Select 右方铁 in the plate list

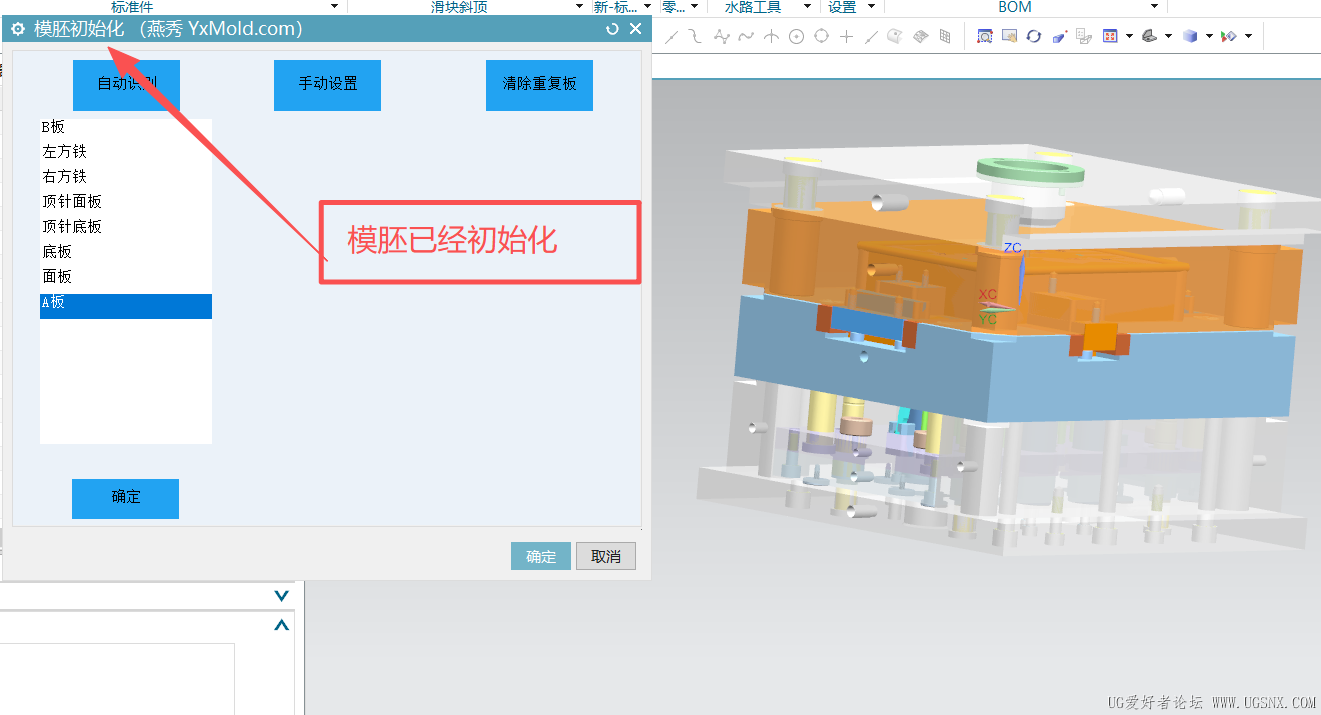point(126,177)
